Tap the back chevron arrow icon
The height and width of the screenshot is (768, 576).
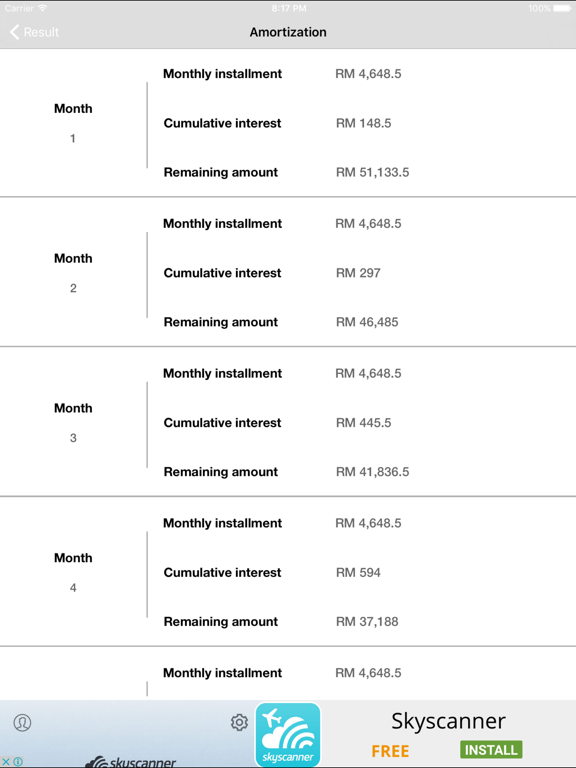pos(14,32)
